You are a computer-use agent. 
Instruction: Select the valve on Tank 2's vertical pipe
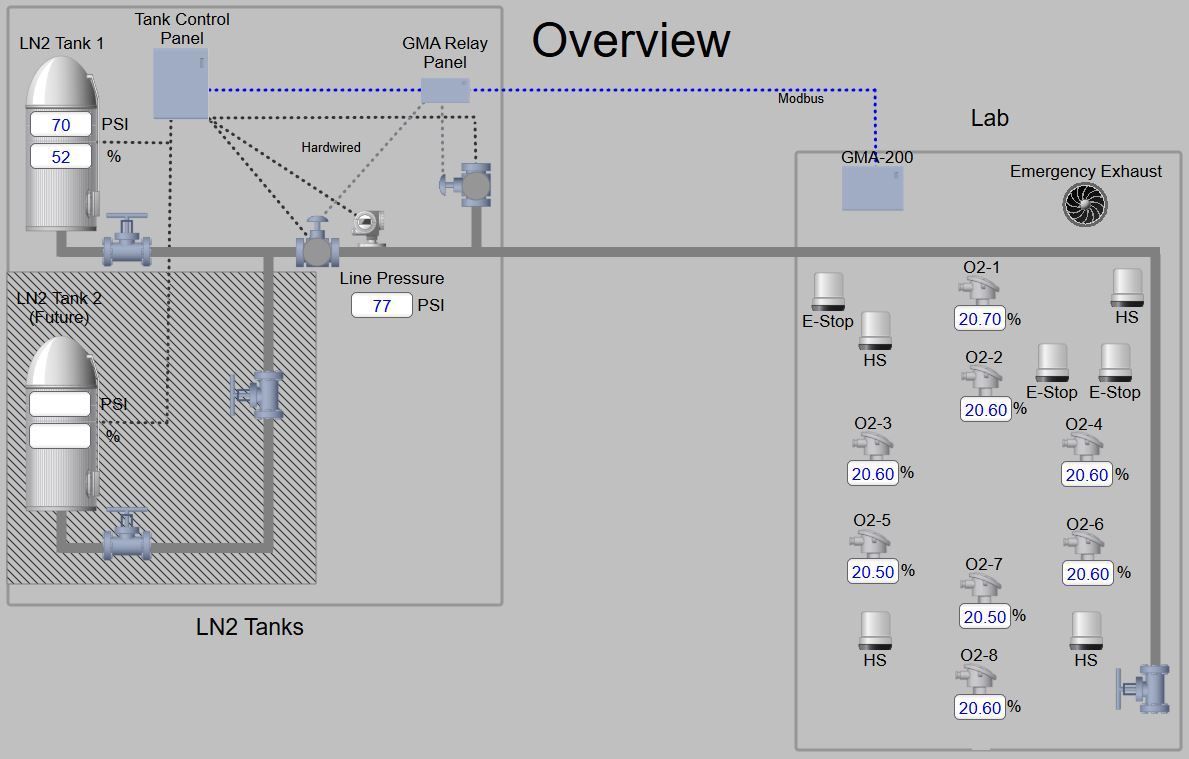[x=257, y=394]
